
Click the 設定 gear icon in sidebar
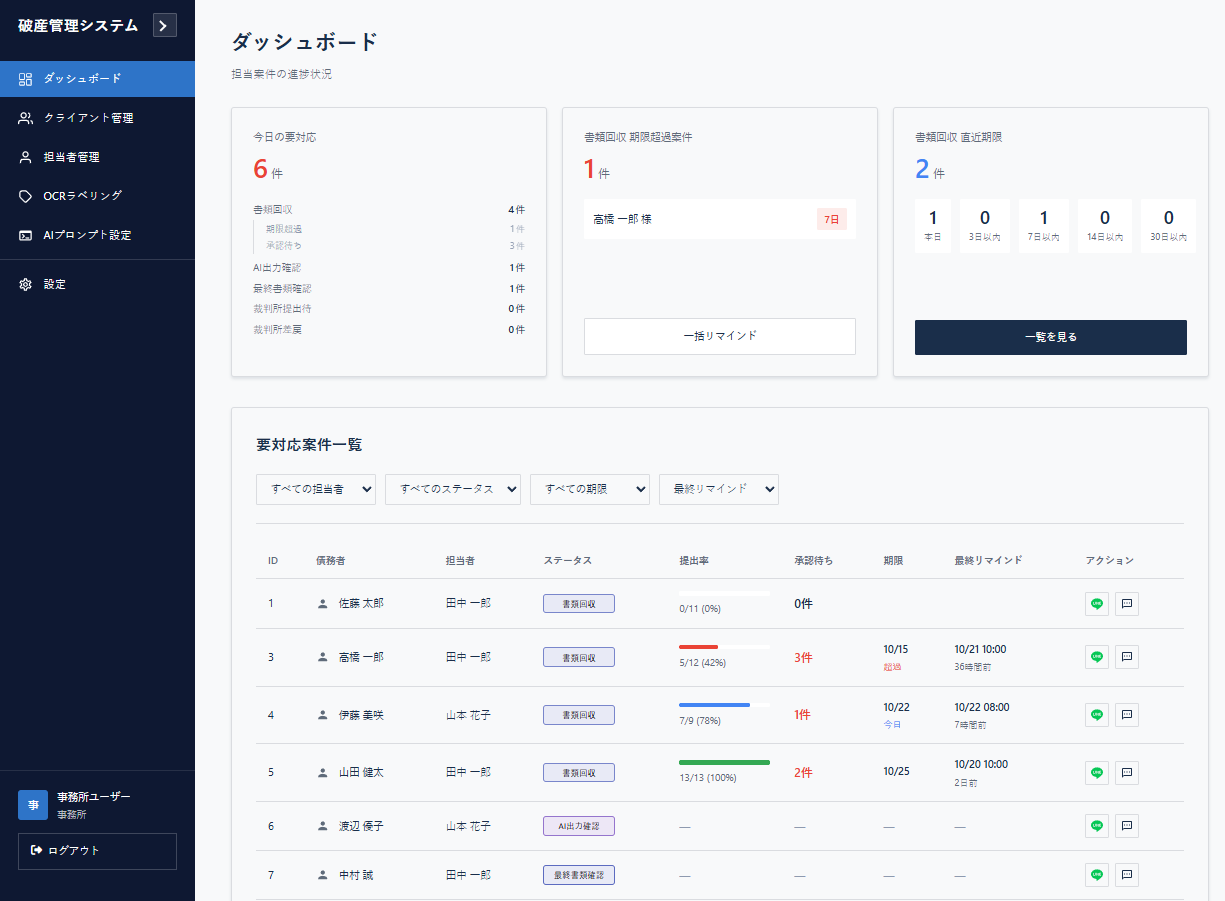26,285
